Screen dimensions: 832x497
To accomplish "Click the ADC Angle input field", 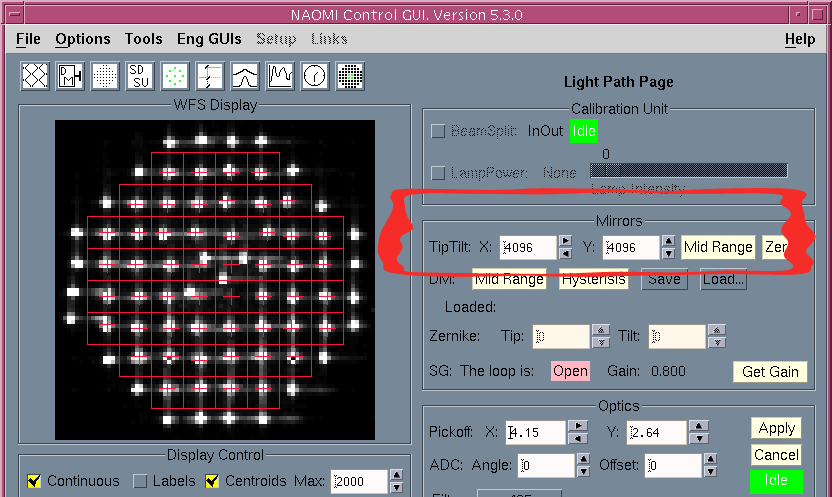I will (x=546, y=465).
